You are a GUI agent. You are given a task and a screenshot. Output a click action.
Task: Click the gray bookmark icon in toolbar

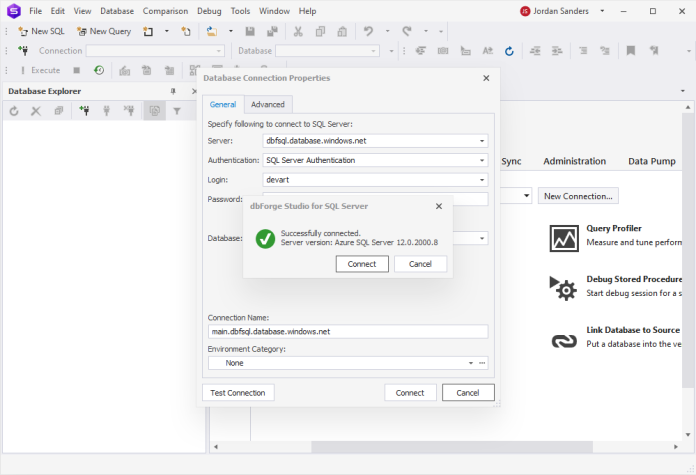point(630,51)
